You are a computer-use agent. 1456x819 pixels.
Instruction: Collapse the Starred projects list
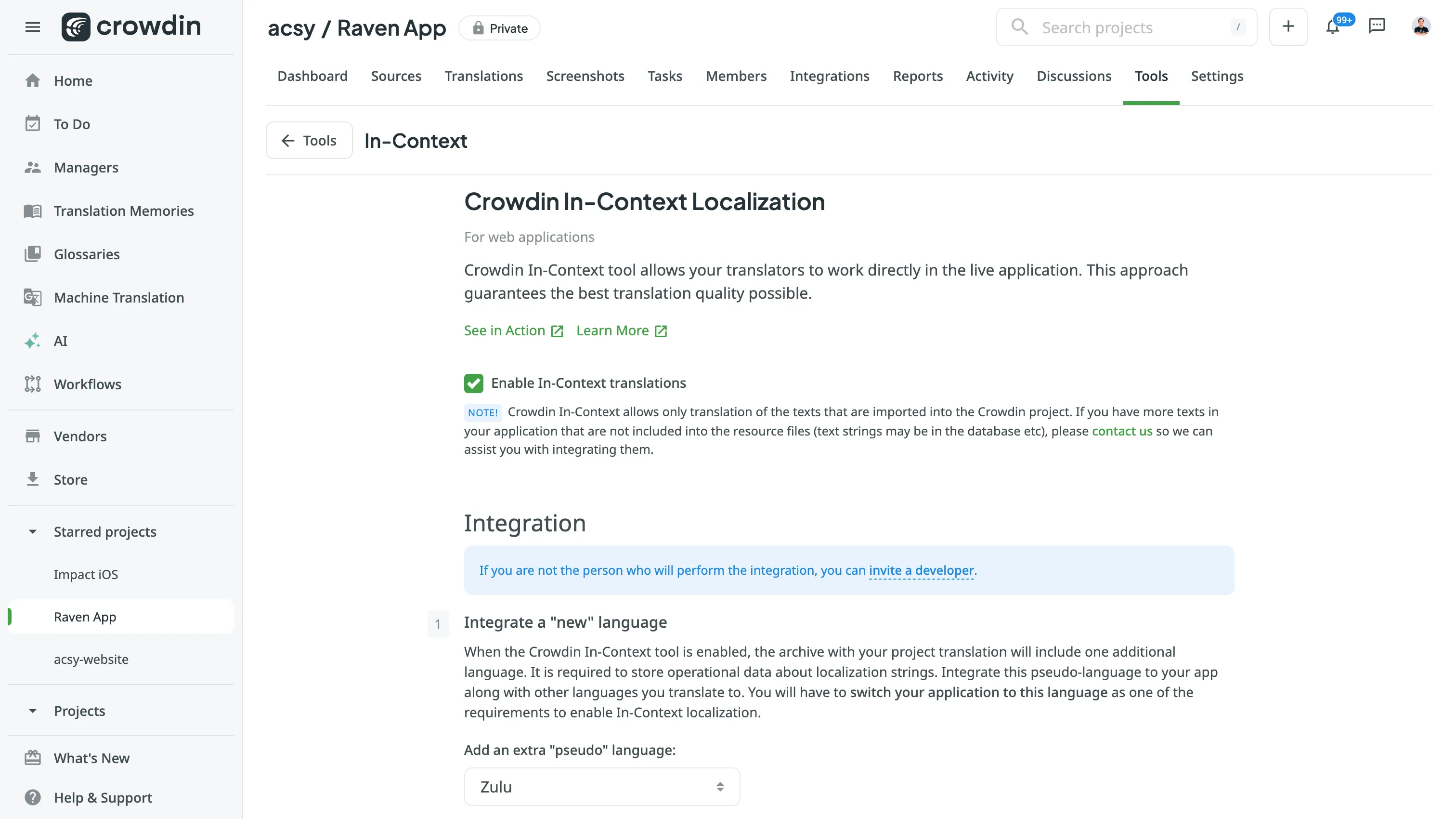point(32,532)
